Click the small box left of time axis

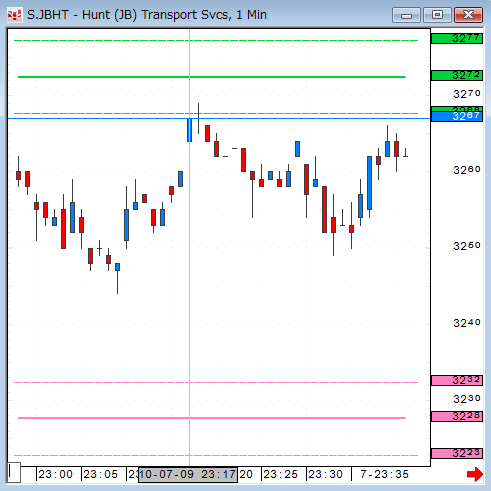click(x=14, y=472)
